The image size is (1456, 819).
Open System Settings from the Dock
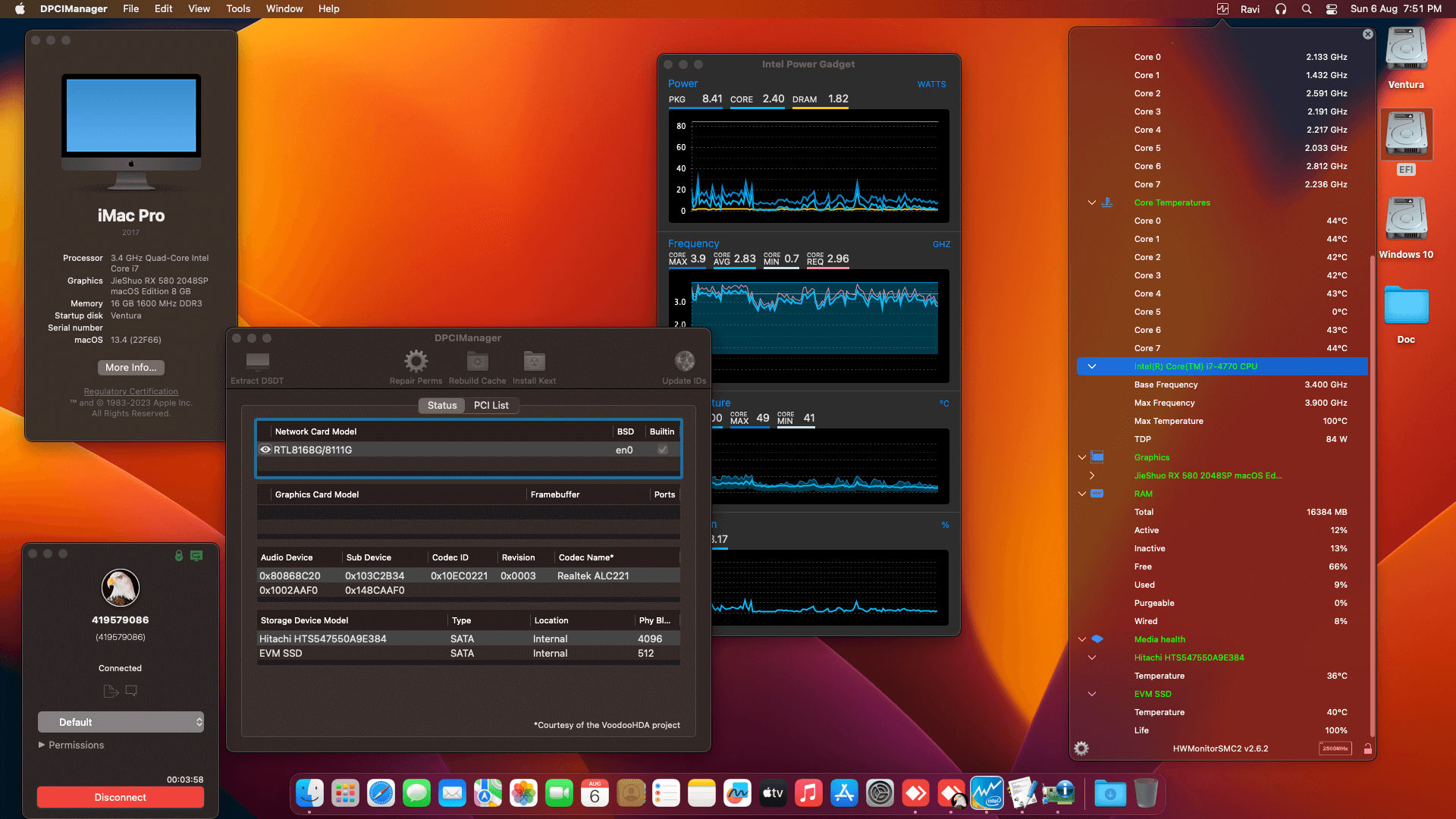coord(880,793)
